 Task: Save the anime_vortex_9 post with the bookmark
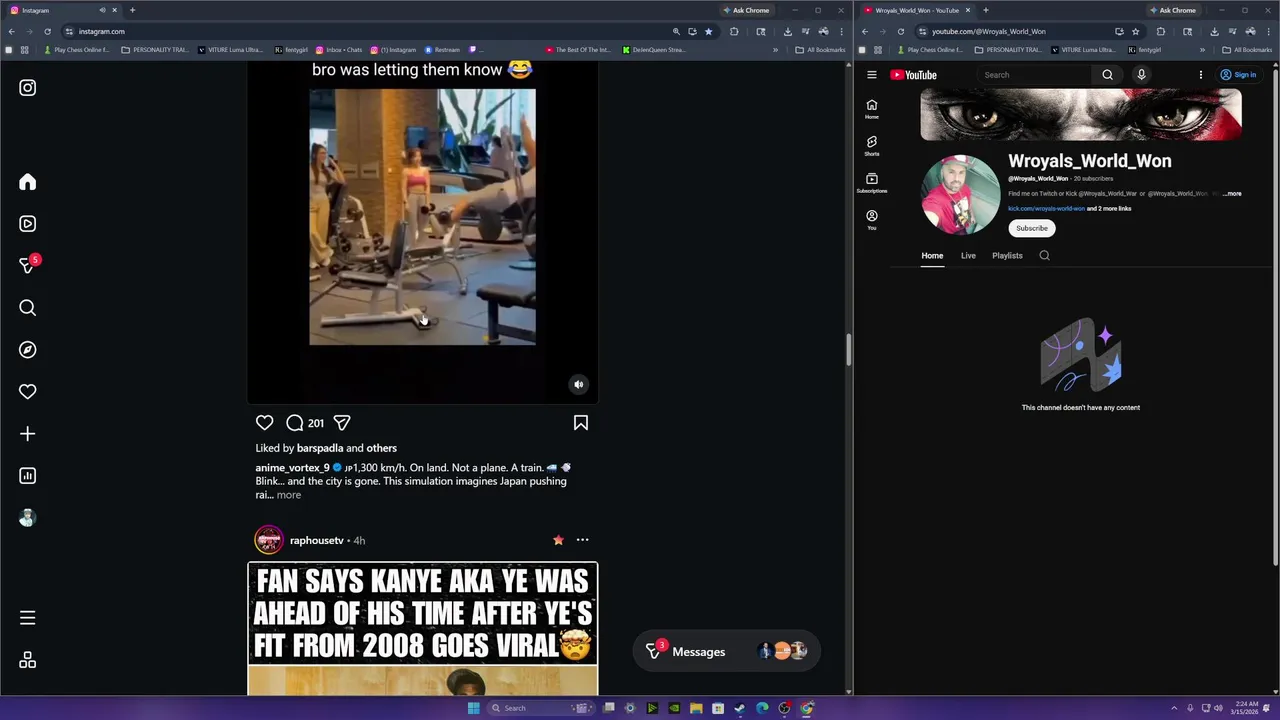point(581,423)
